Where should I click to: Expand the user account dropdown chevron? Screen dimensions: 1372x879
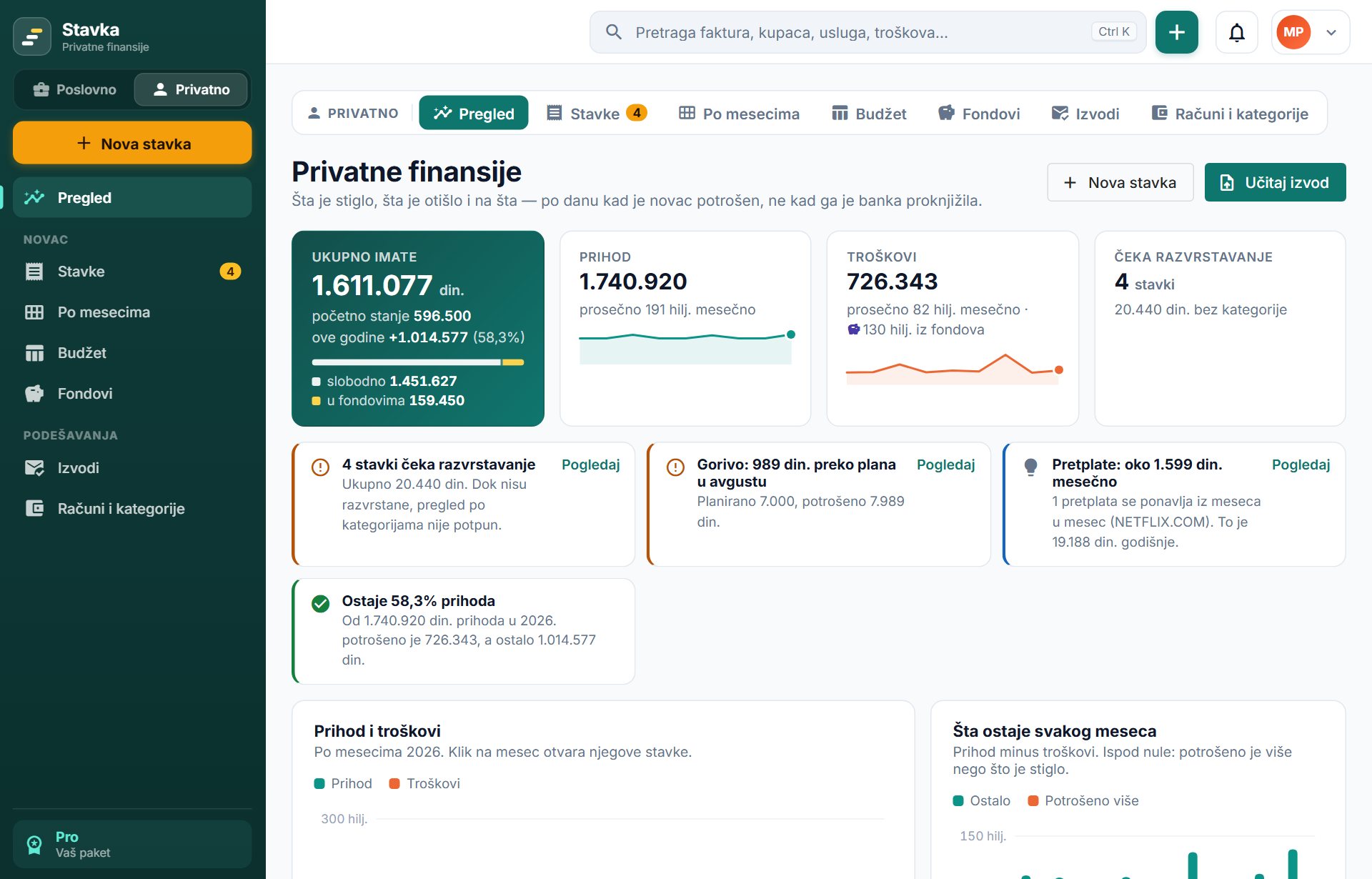1331,32
